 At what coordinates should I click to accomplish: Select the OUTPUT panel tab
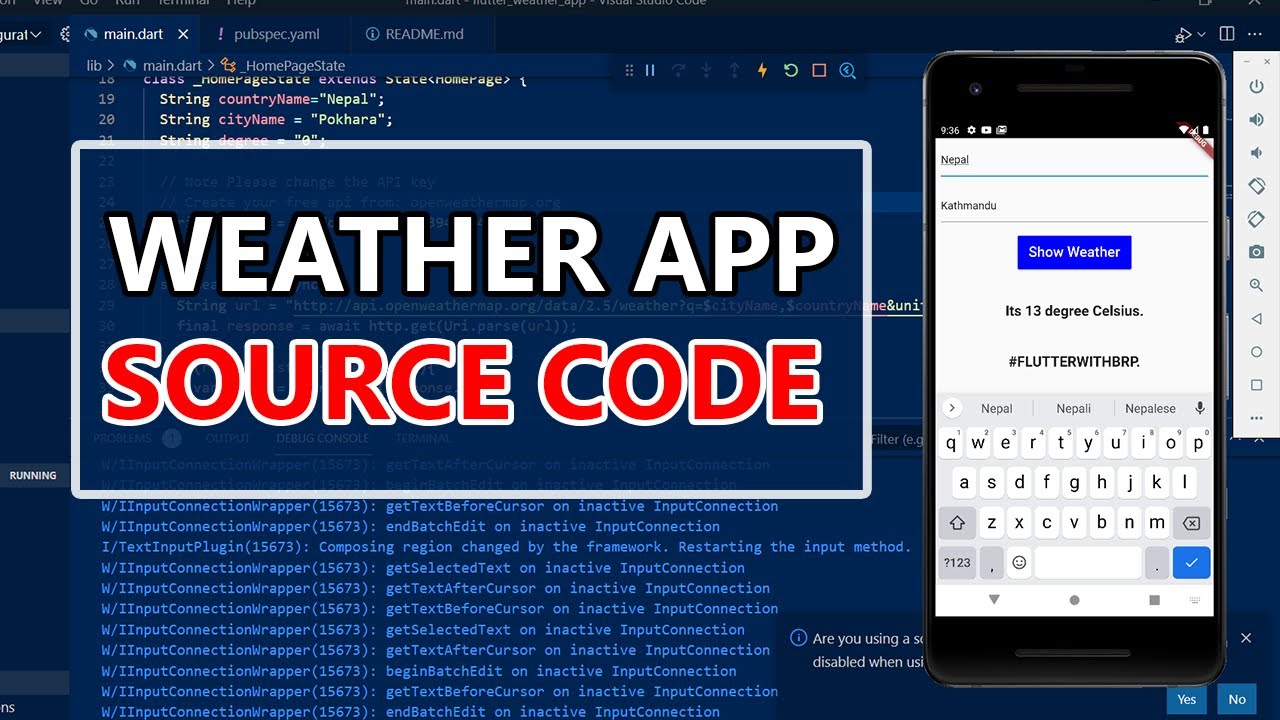click(x=228, y=438)
